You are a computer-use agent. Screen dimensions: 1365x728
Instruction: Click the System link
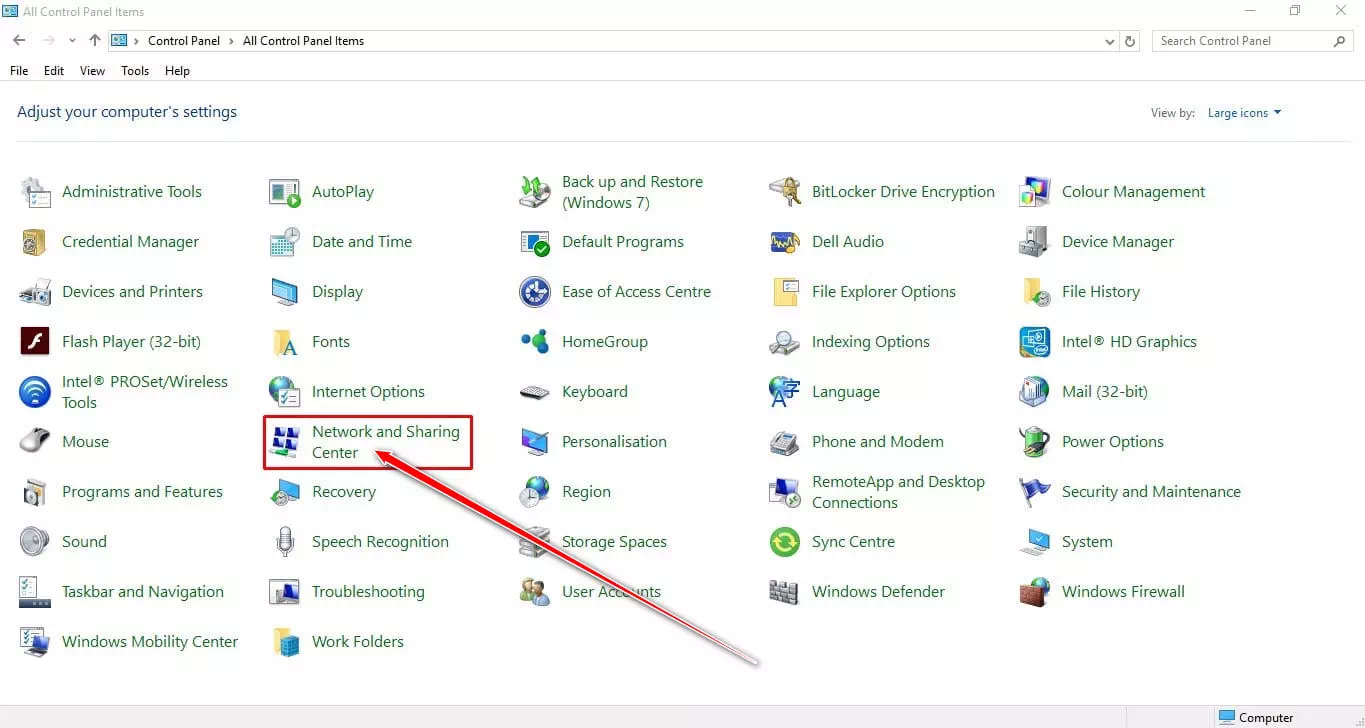point(1087,542)
